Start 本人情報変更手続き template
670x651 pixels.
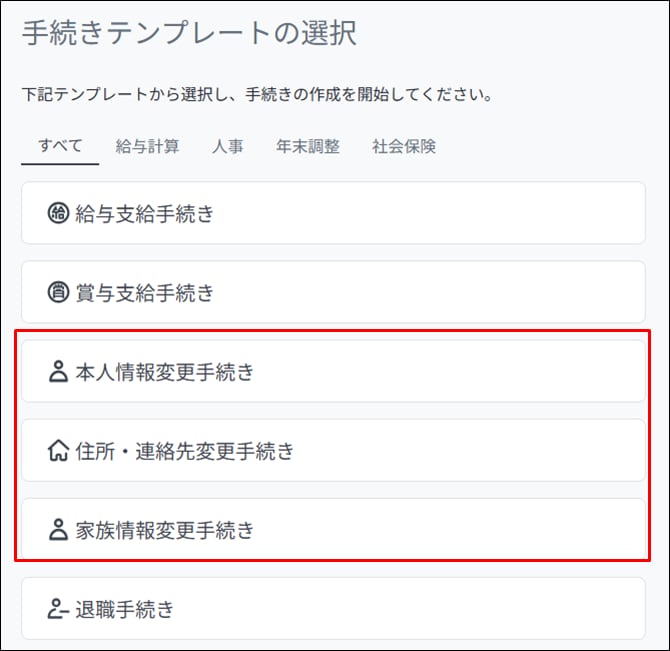click(x=165, y=372)
